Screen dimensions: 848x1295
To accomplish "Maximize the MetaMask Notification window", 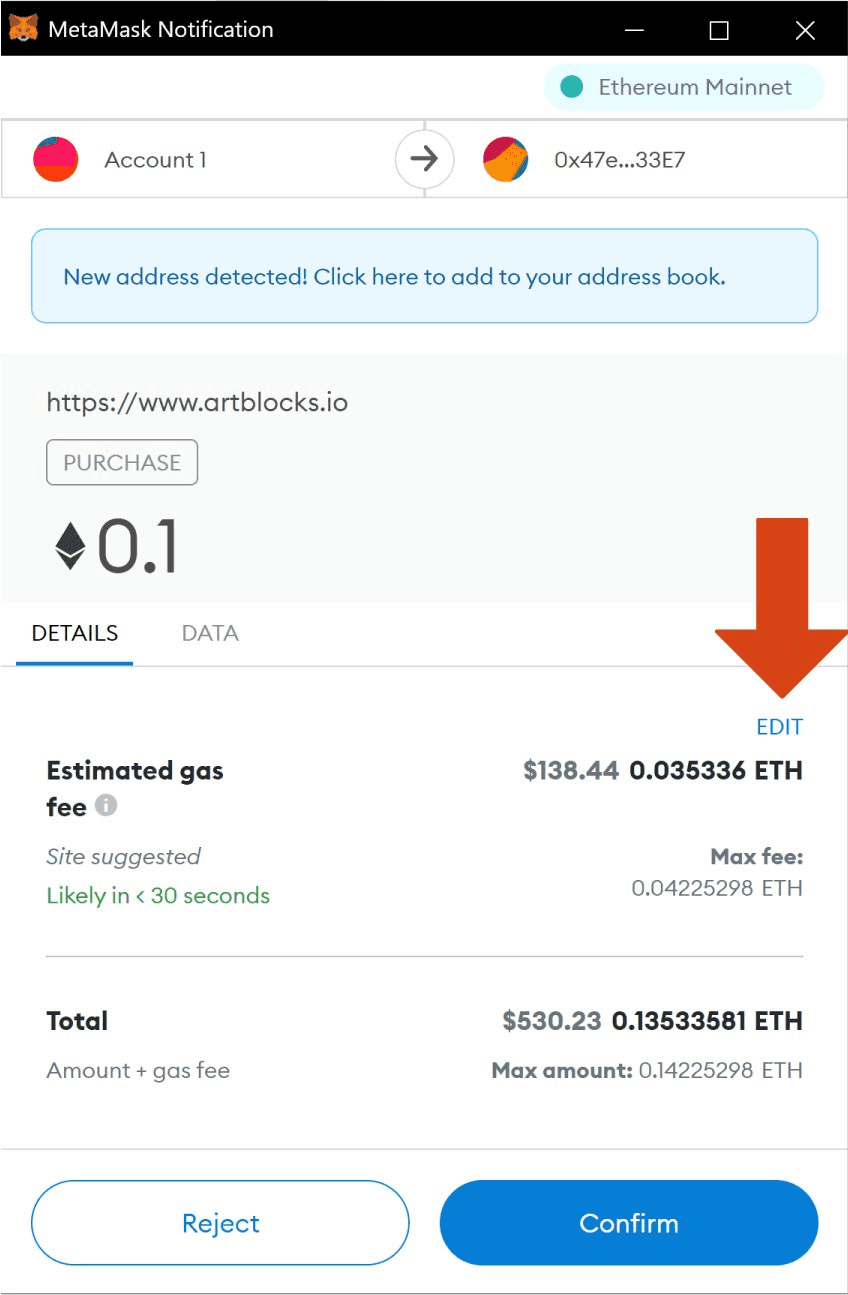I will point(719,30).
